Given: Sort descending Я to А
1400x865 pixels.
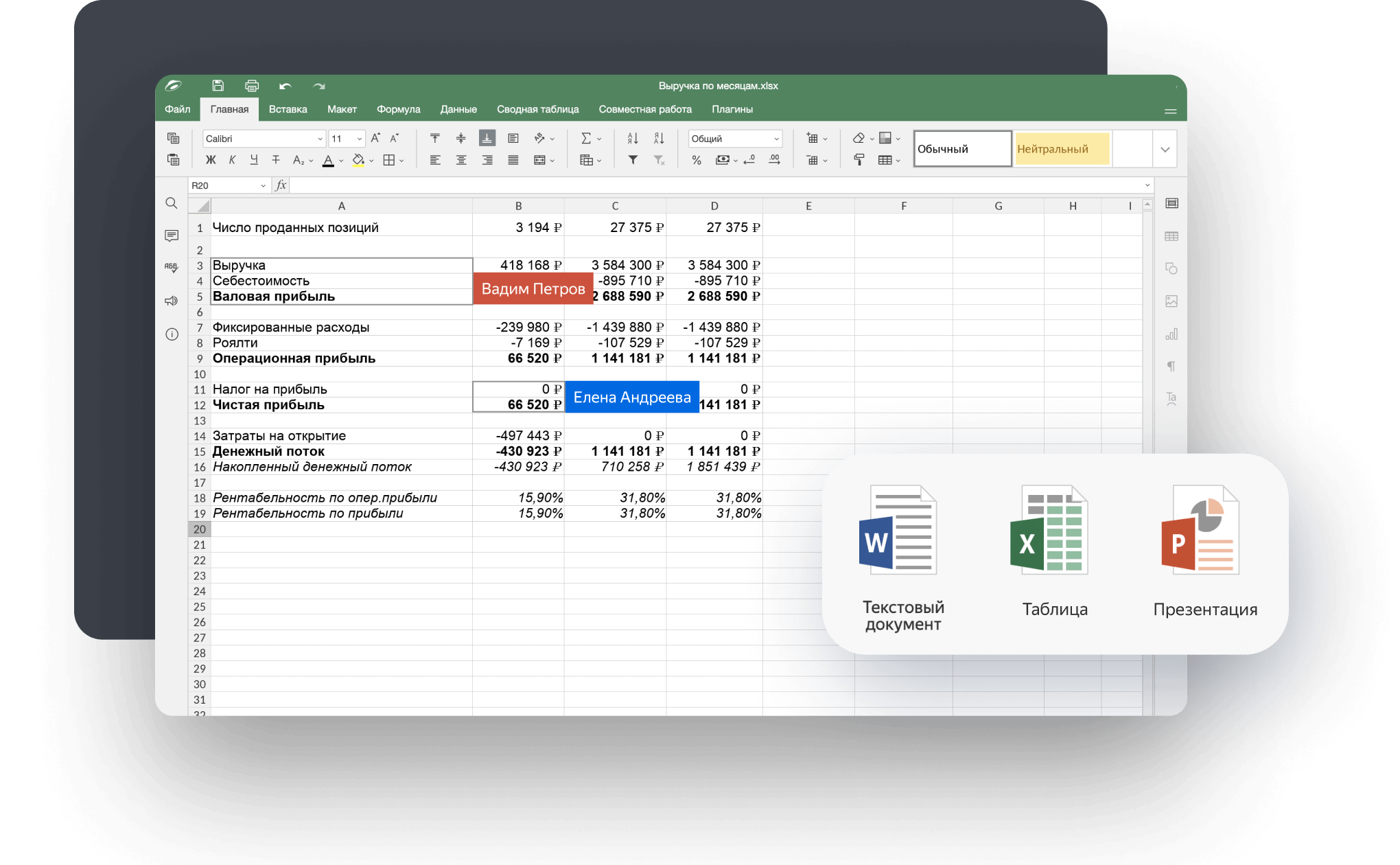Looking at the screenshot, I should pyautogui.click(x=659, y=138).
